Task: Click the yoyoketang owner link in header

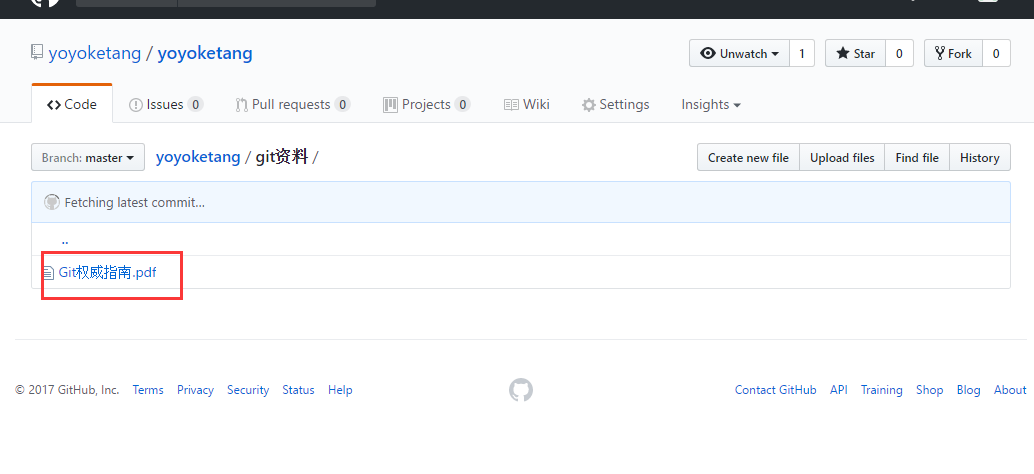Action: click(95, 53)
